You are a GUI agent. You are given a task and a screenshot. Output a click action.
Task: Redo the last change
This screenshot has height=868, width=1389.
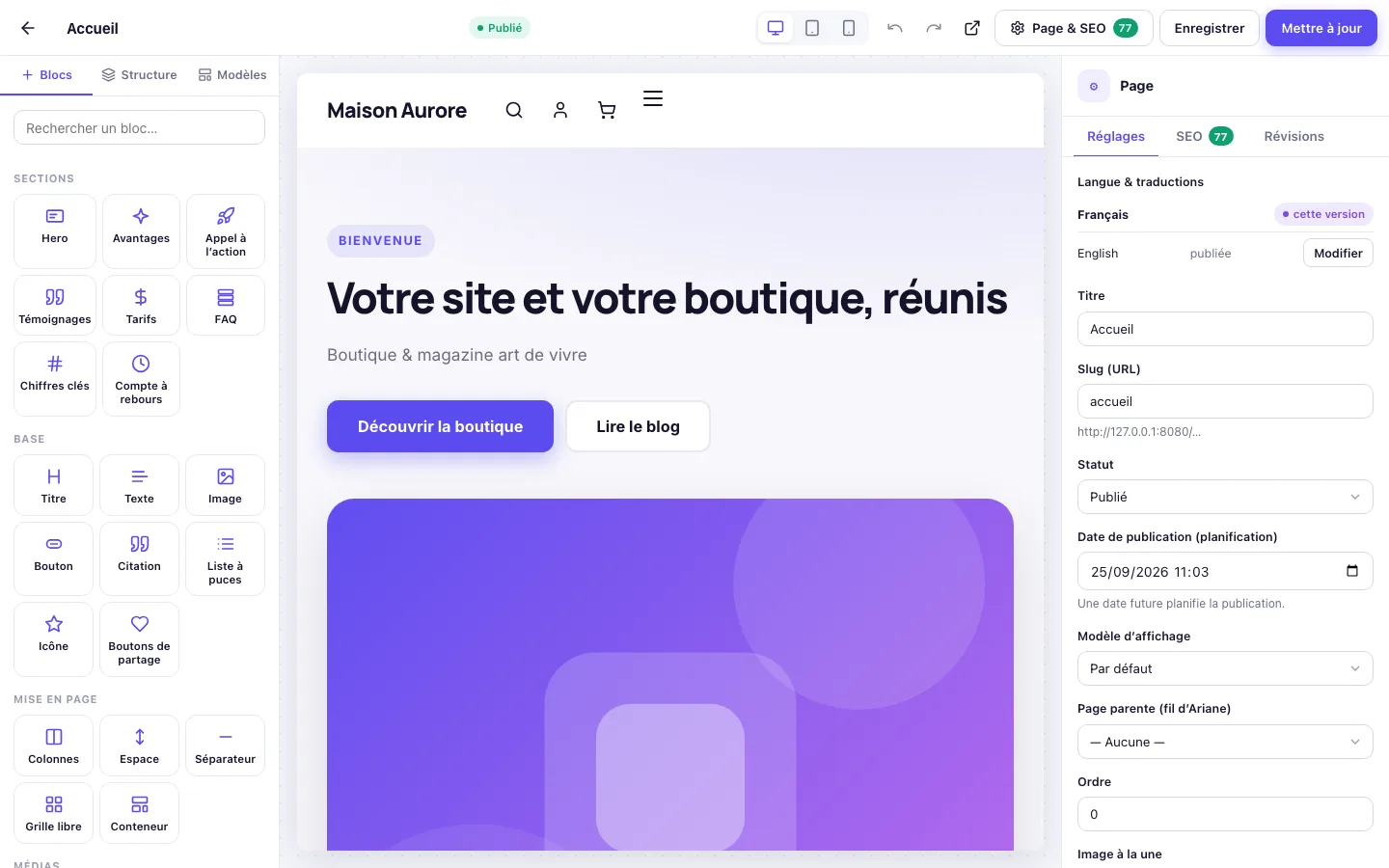[934, 28]
